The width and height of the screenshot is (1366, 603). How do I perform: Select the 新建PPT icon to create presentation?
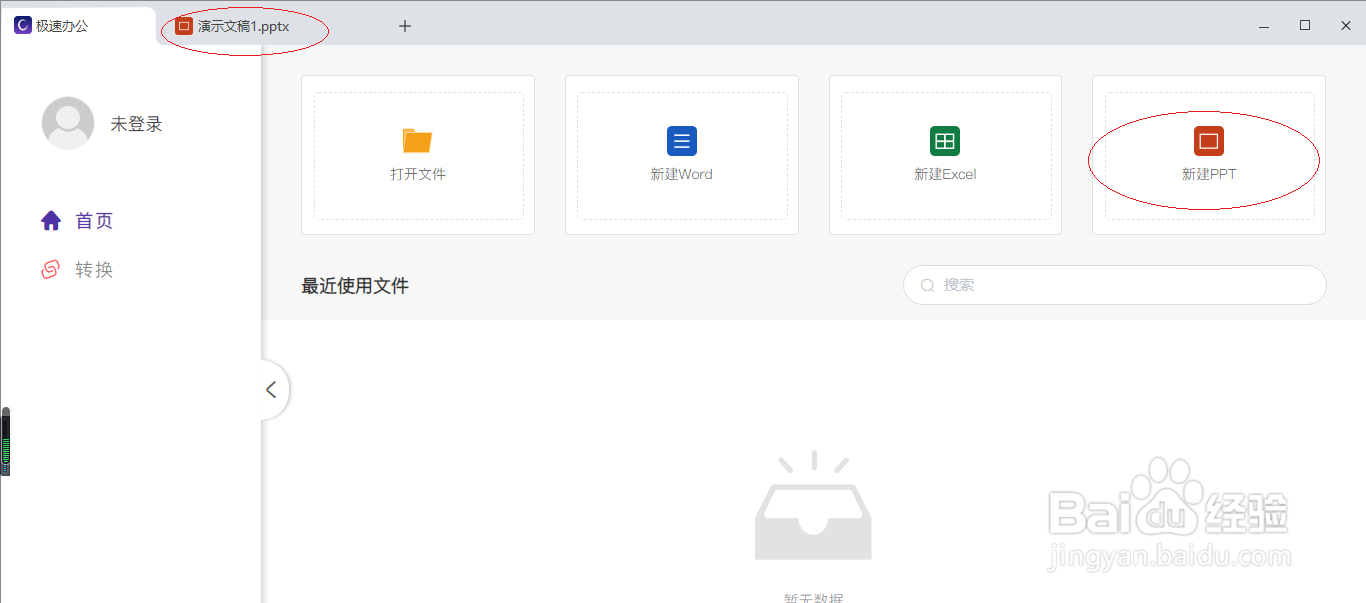click(x=1208, y=141)
